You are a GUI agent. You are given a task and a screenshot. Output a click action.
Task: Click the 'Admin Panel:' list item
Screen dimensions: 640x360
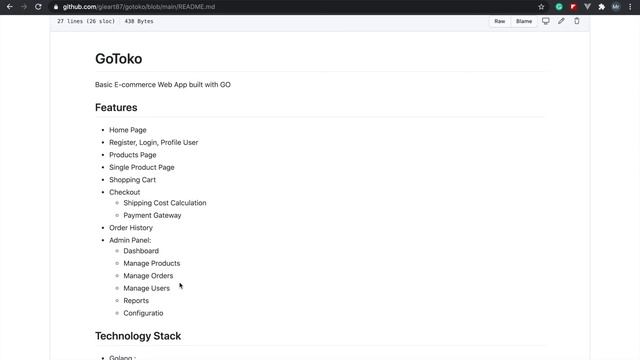coord(130,240)
